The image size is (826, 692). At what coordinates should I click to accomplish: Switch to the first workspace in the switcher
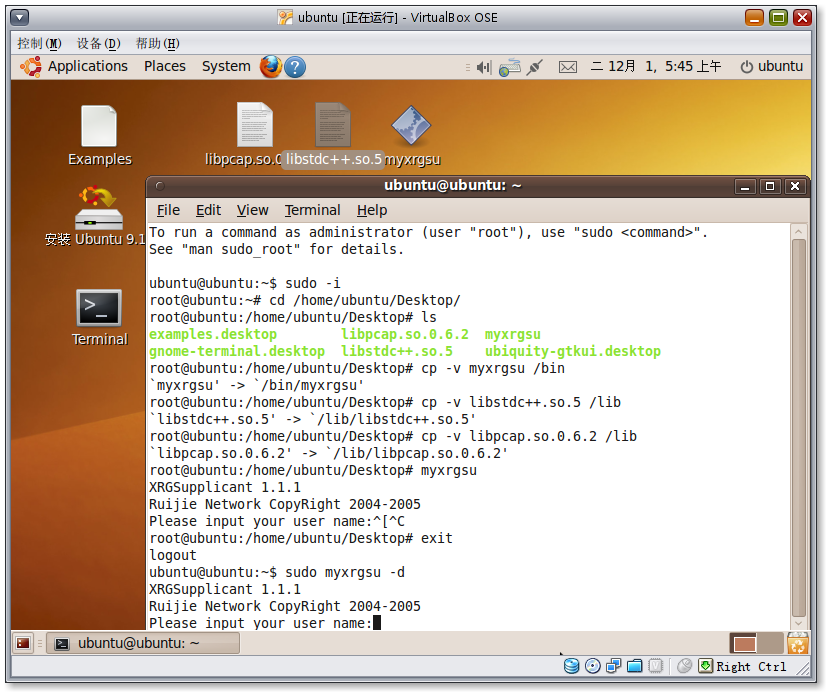tap(744, 643)
